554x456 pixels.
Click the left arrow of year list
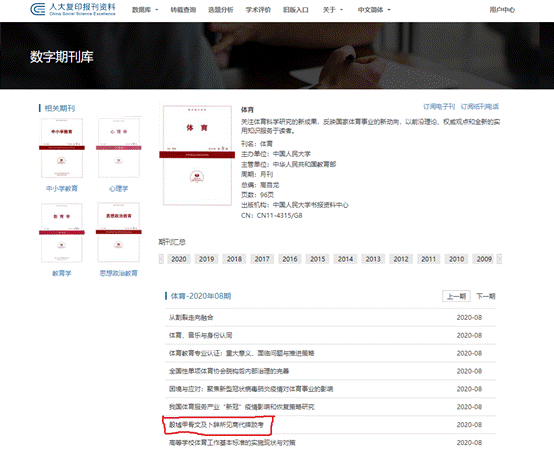(x=161, y=259)
